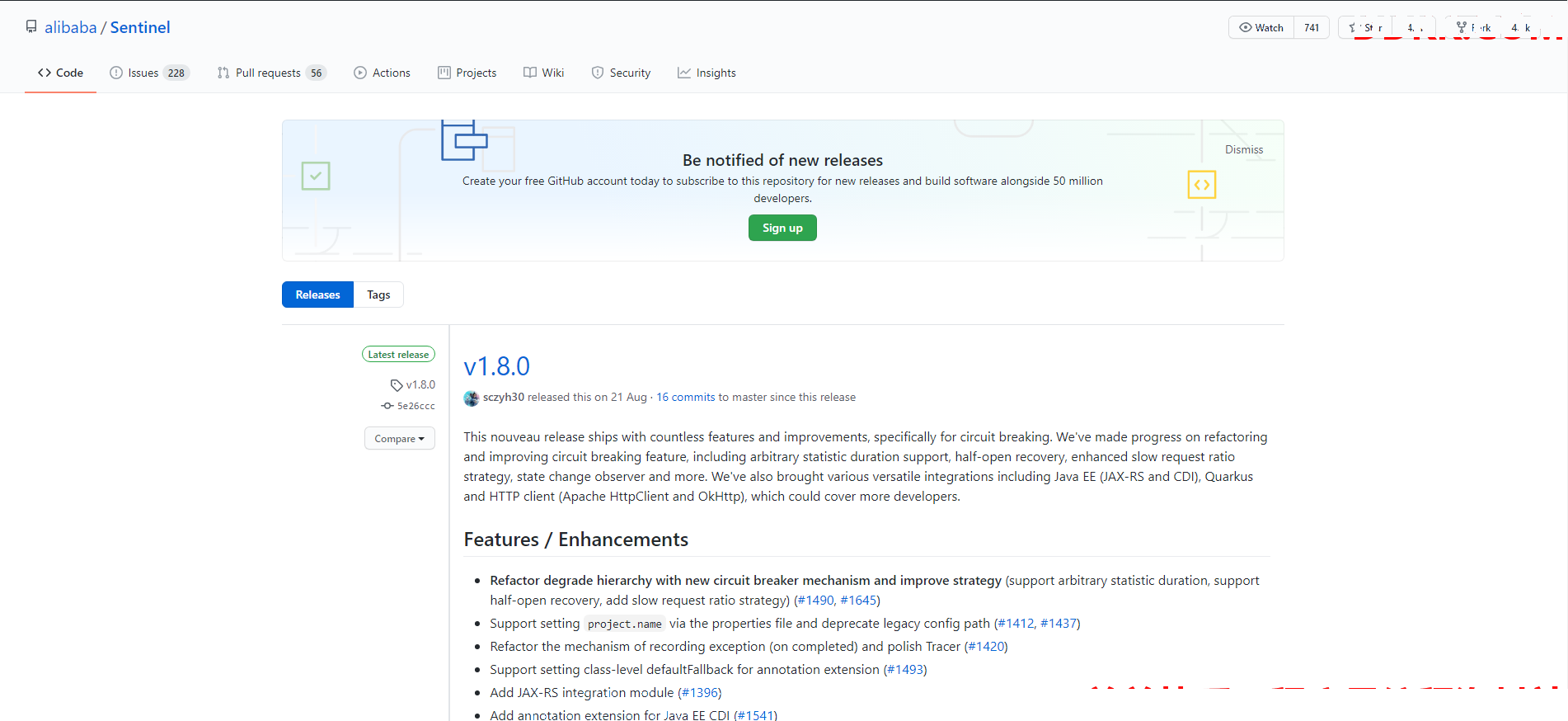Open the Pull requests tab
The image size is (1568, 721).
pyautogui.click(x=271, y=73)
